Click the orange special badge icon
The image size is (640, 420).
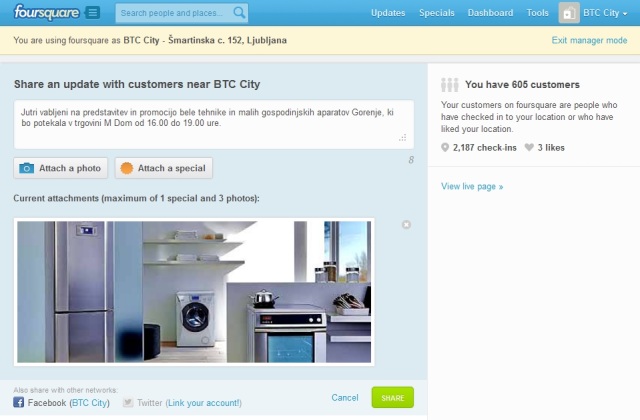(x=127, y=168)
